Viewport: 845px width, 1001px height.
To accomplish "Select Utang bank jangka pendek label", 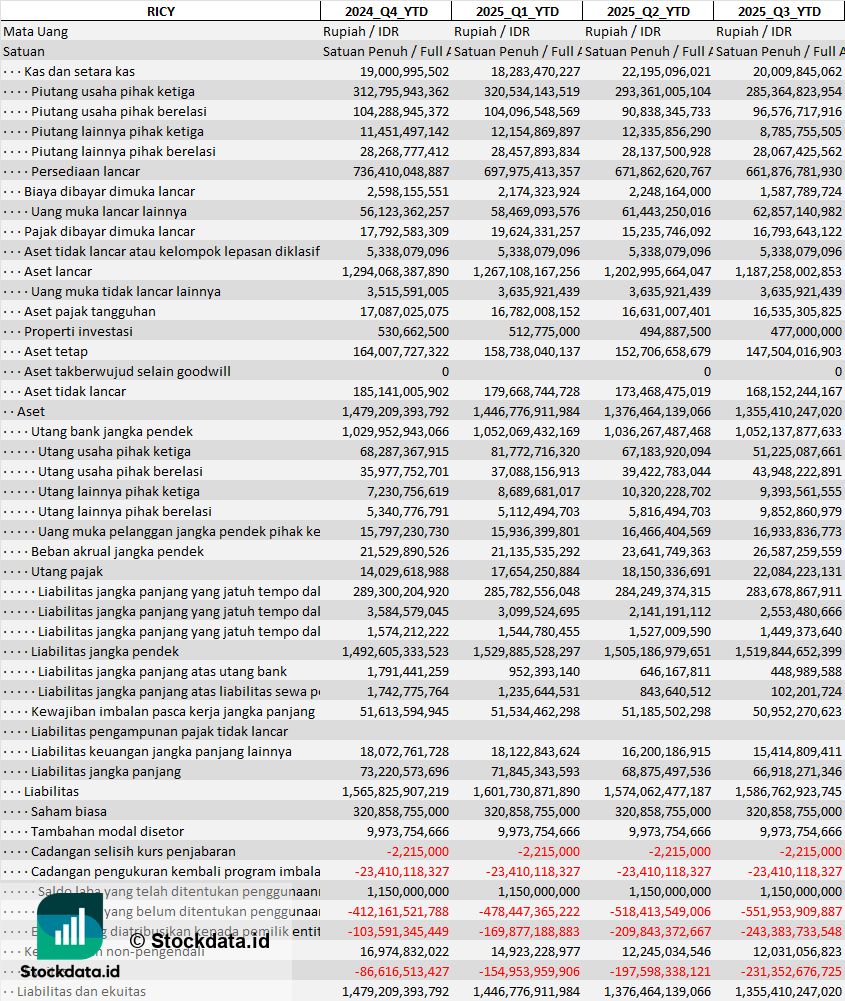I will tap(112, 432).
